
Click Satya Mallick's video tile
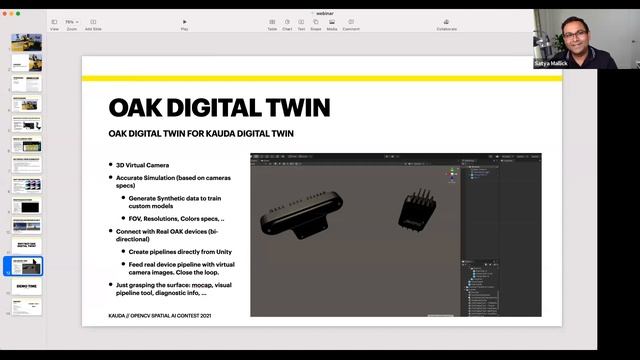coord(587,39)
